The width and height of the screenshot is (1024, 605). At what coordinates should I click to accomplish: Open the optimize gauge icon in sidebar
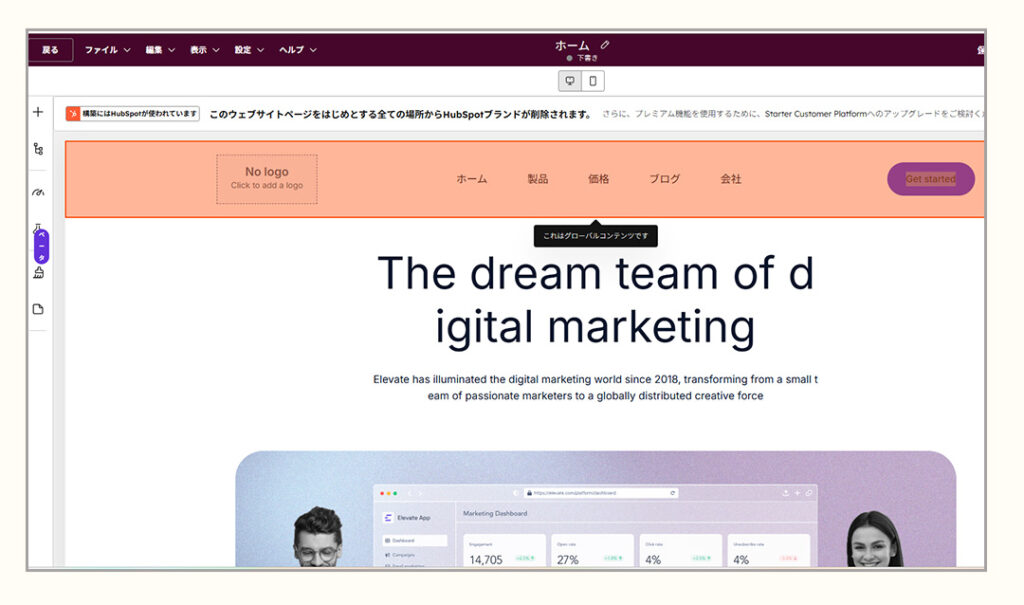pos(38,191)
